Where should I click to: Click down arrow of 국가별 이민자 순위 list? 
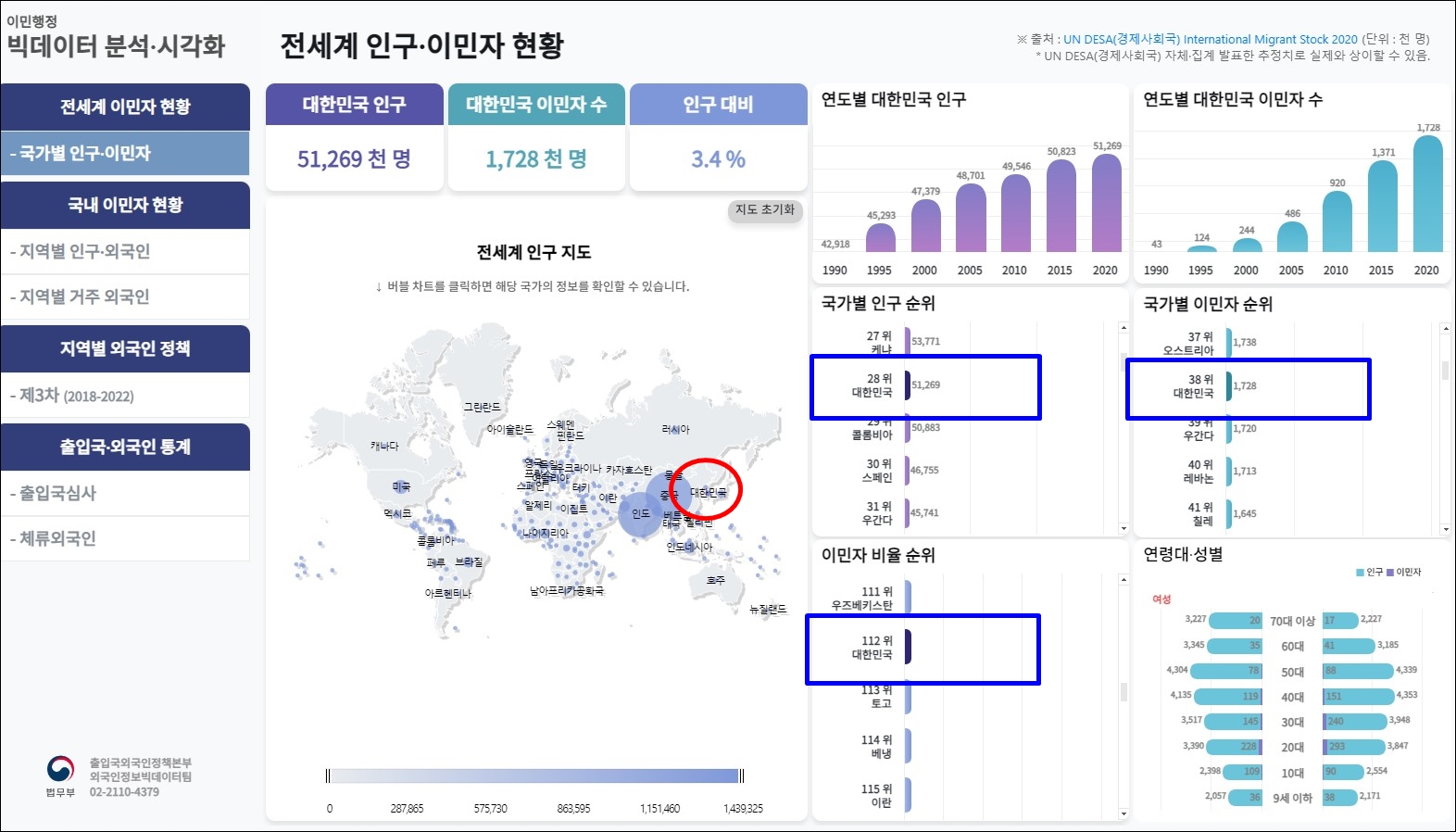[x=1445, y=529]
